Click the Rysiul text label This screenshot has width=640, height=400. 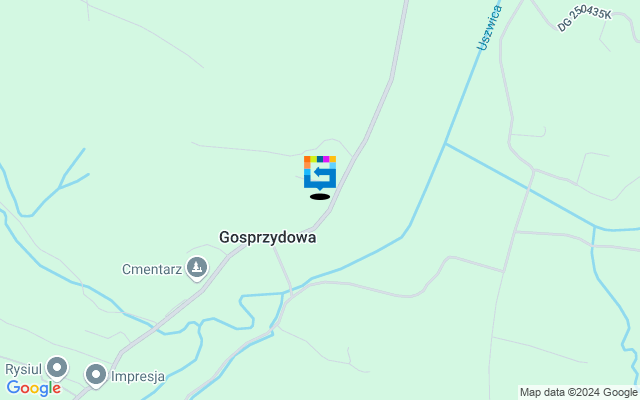[x=24, y=369]
